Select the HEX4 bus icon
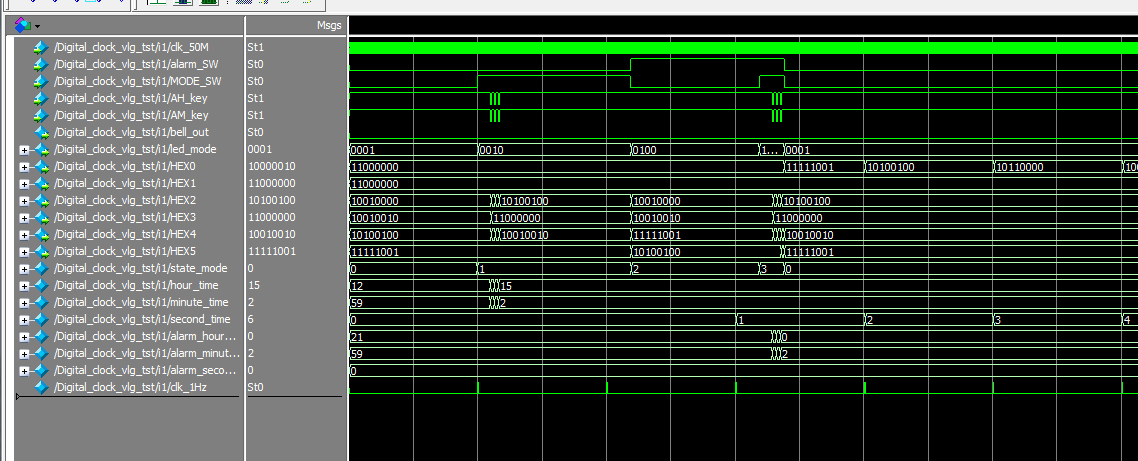 click(x=41, y=234)
